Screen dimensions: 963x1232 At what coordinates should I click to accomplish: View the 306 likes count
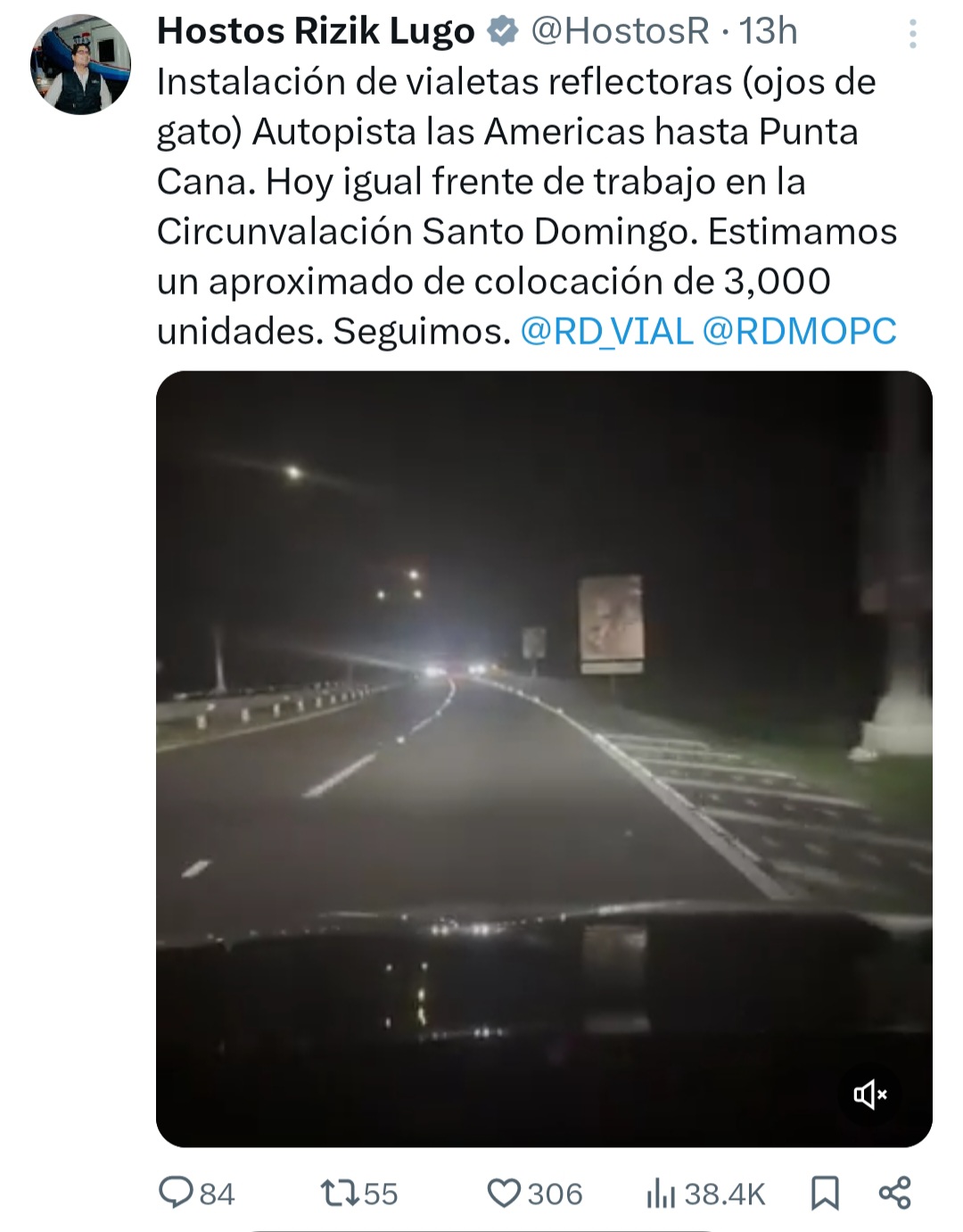click(555, 1194)
